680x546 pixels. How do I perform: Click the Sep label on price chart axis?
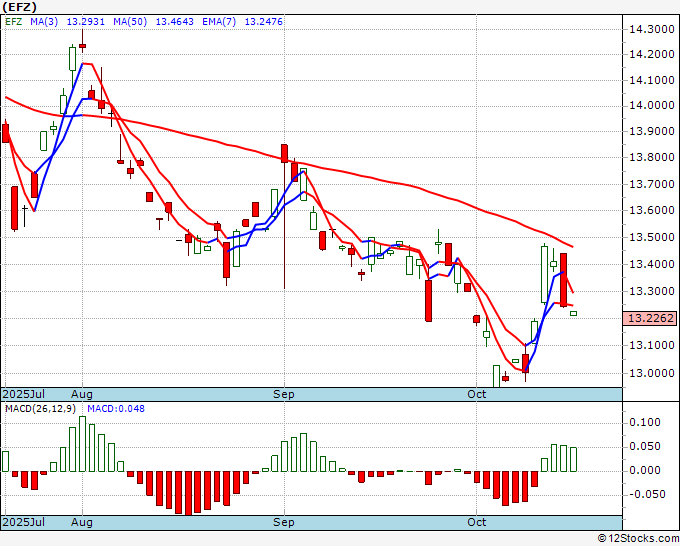pos(284,394)
